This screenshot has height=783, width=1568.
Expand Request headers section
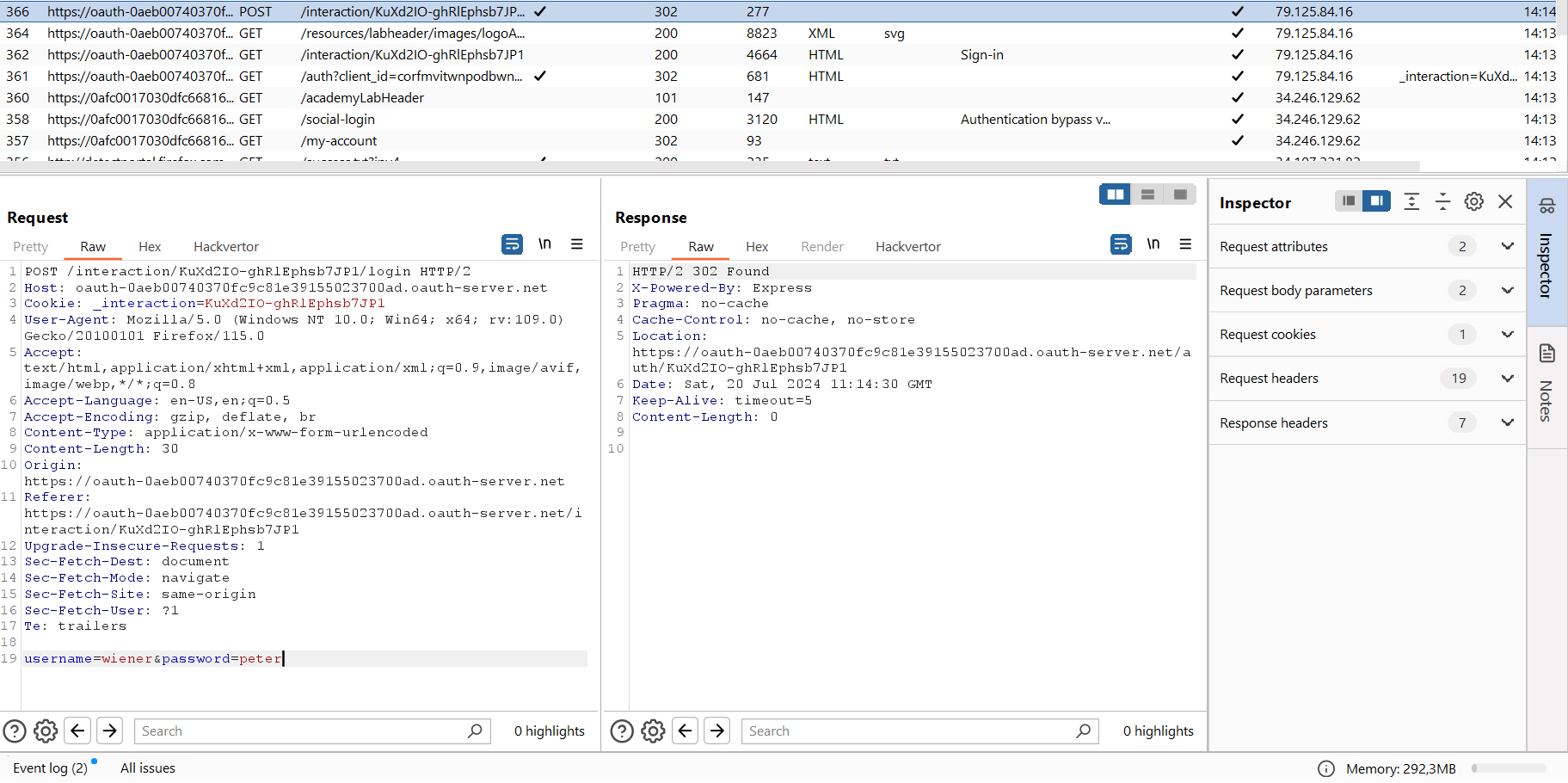coord(1507,378)
